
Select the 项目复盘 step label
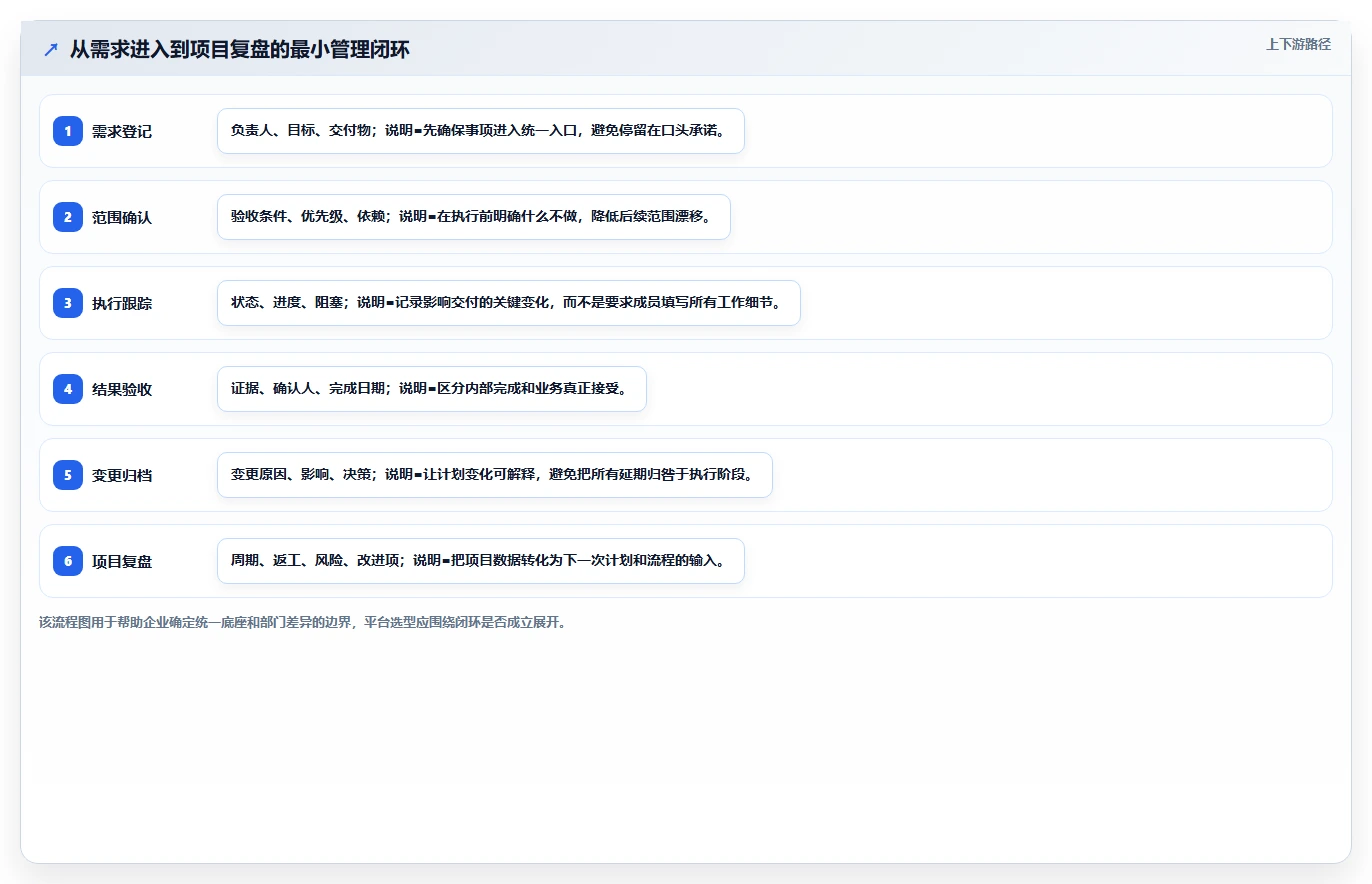point(122,561)
